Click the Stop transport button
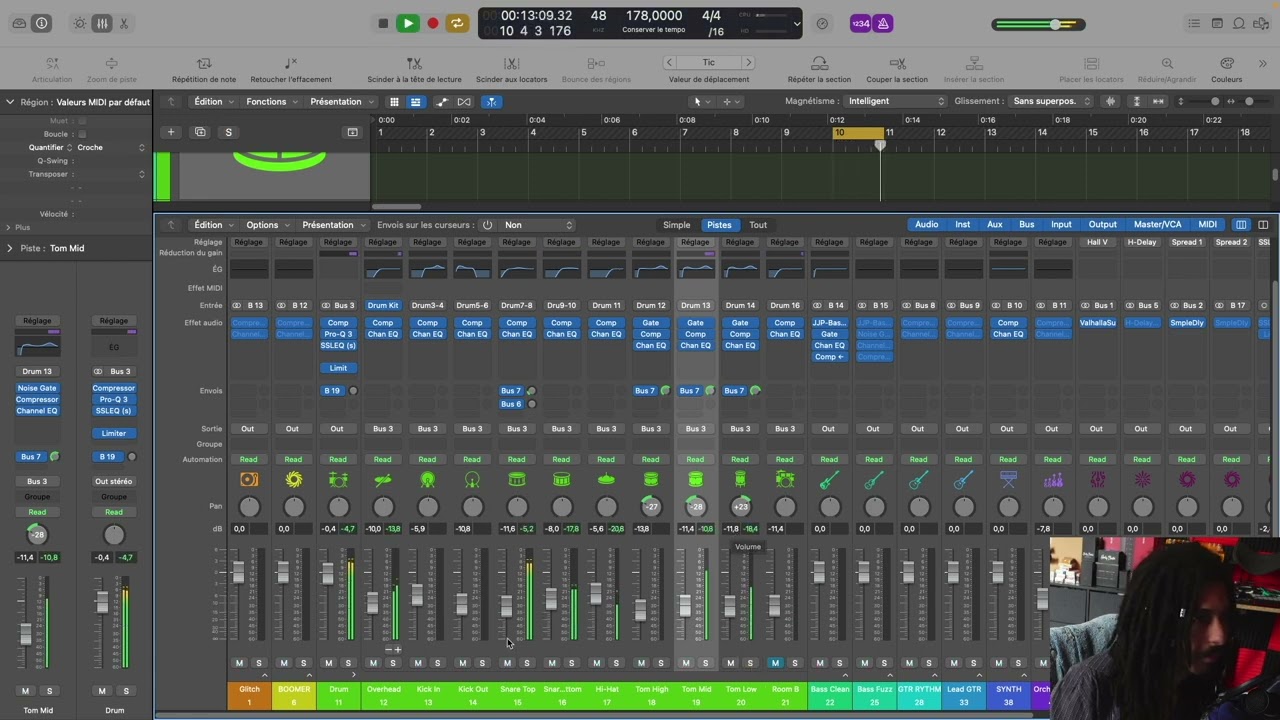 [x=383, y=23]
